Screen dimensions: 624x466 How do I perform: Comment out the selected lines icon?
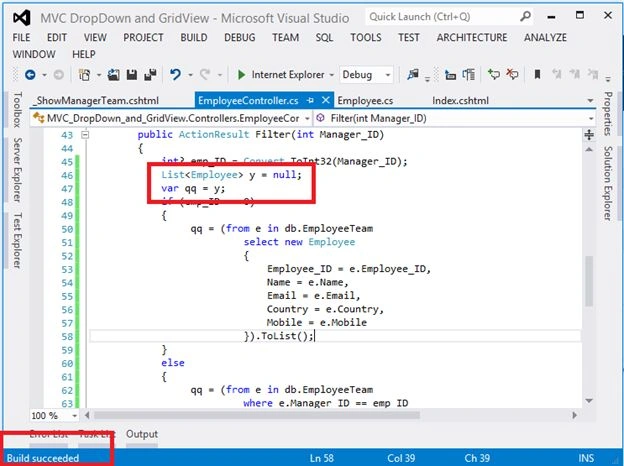tap(494, 74)
